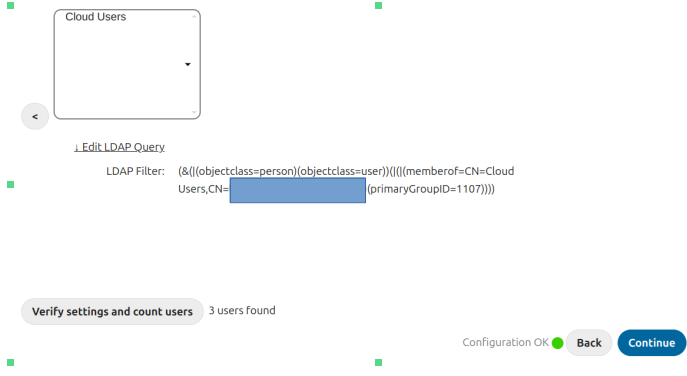The image size is (687, 376).
Task: Proceed by clicking Continue
Action: 652,343
